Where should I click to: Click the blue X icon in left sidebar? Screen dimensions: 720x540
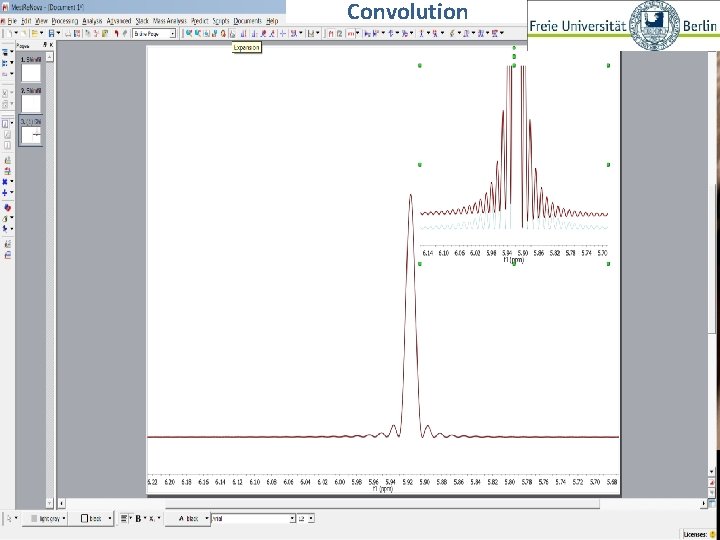(x=5, y=181)
